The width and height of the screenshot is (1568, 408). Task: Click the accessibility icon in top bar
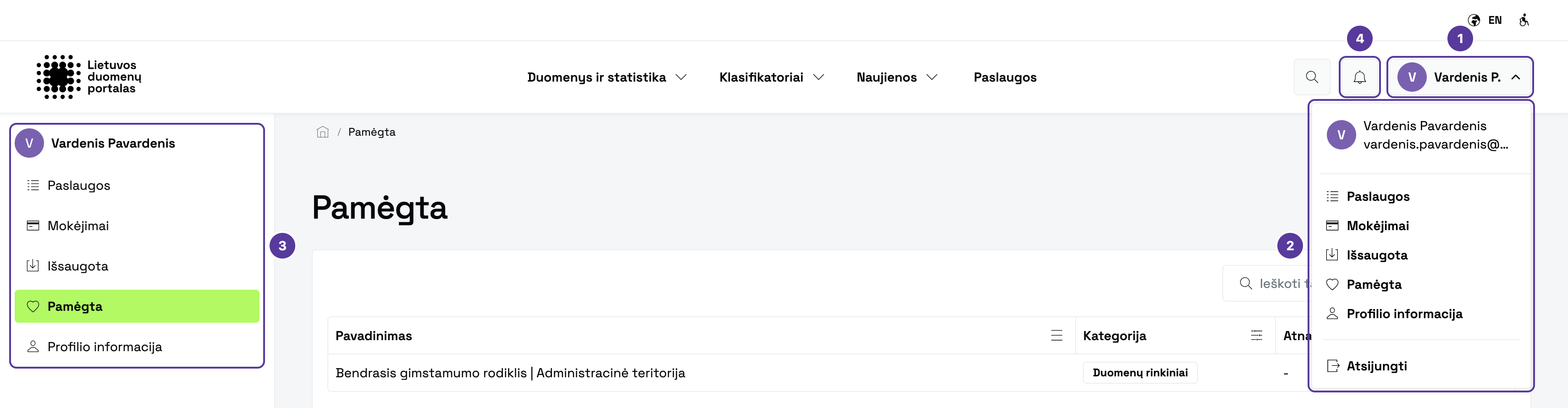click(1524, 20)
